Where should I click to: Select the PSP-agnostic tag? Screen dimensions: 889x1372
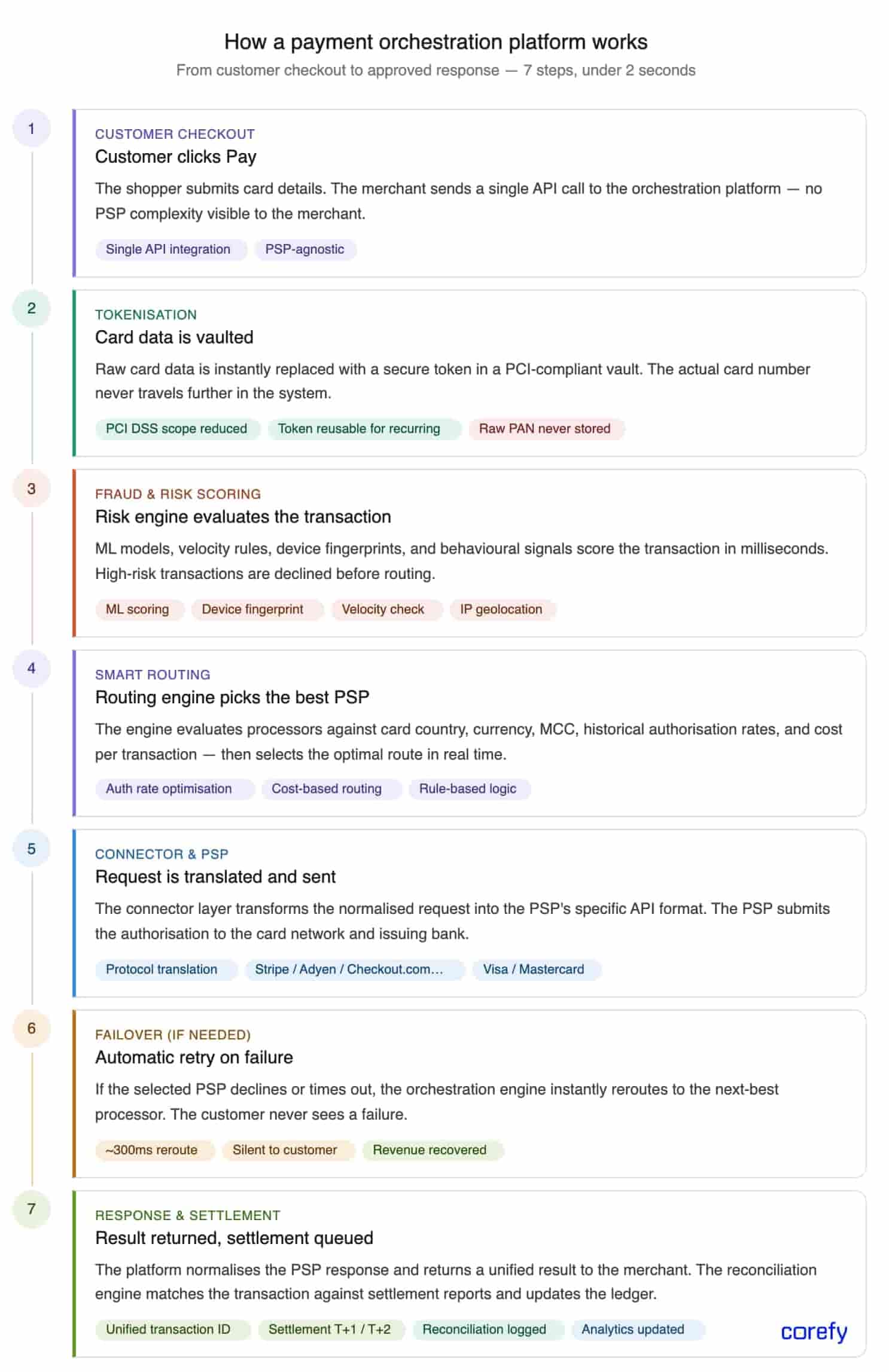click(x=305, y=249)
